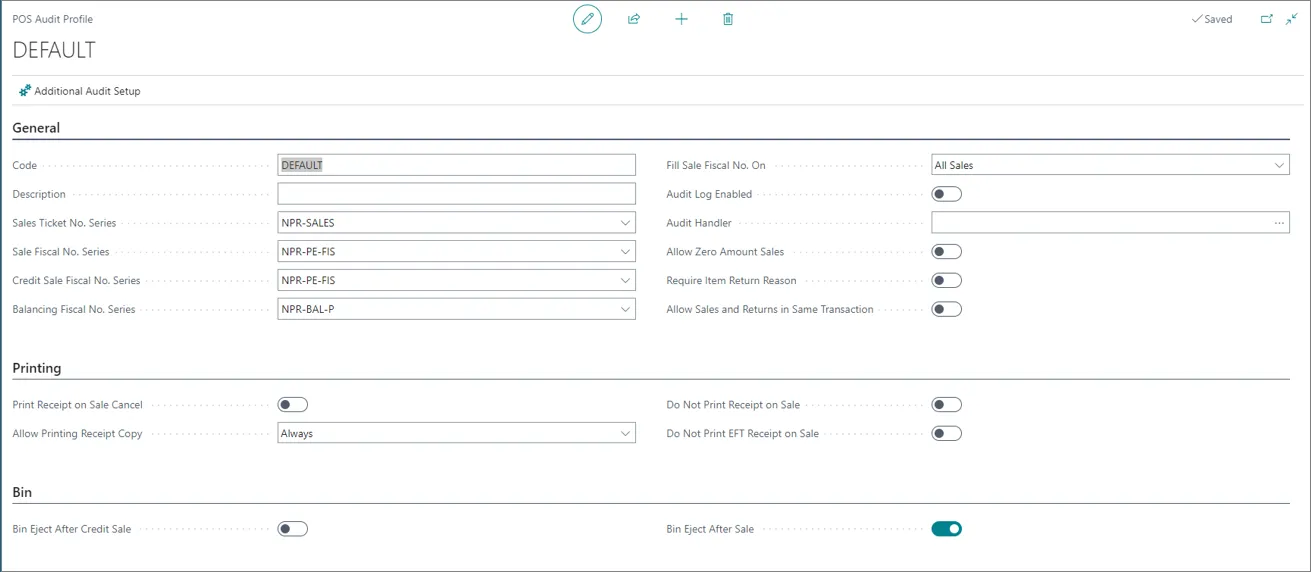The image size is (1311, 572).
Task: Click the pencil edit icon
Action: tap(587, 19)
